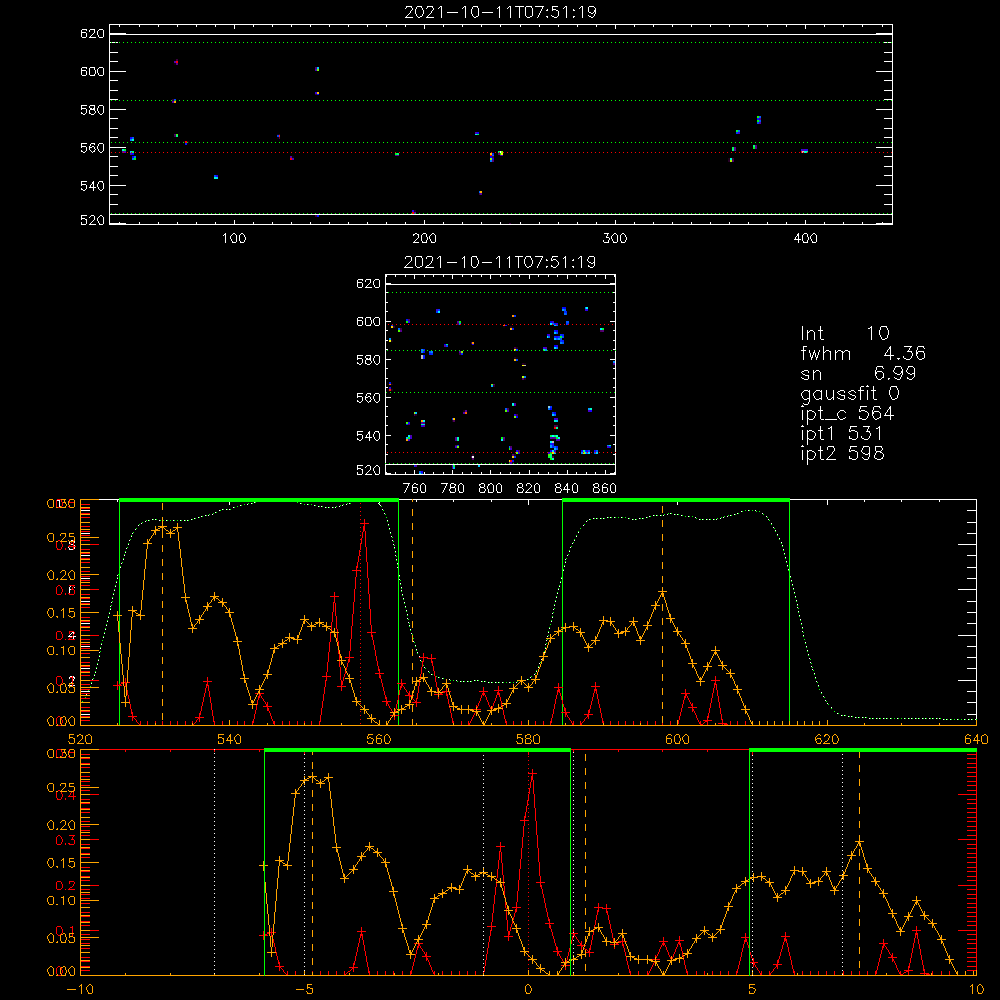Click x-axis label 0 on bottom plot

(528, 989)
